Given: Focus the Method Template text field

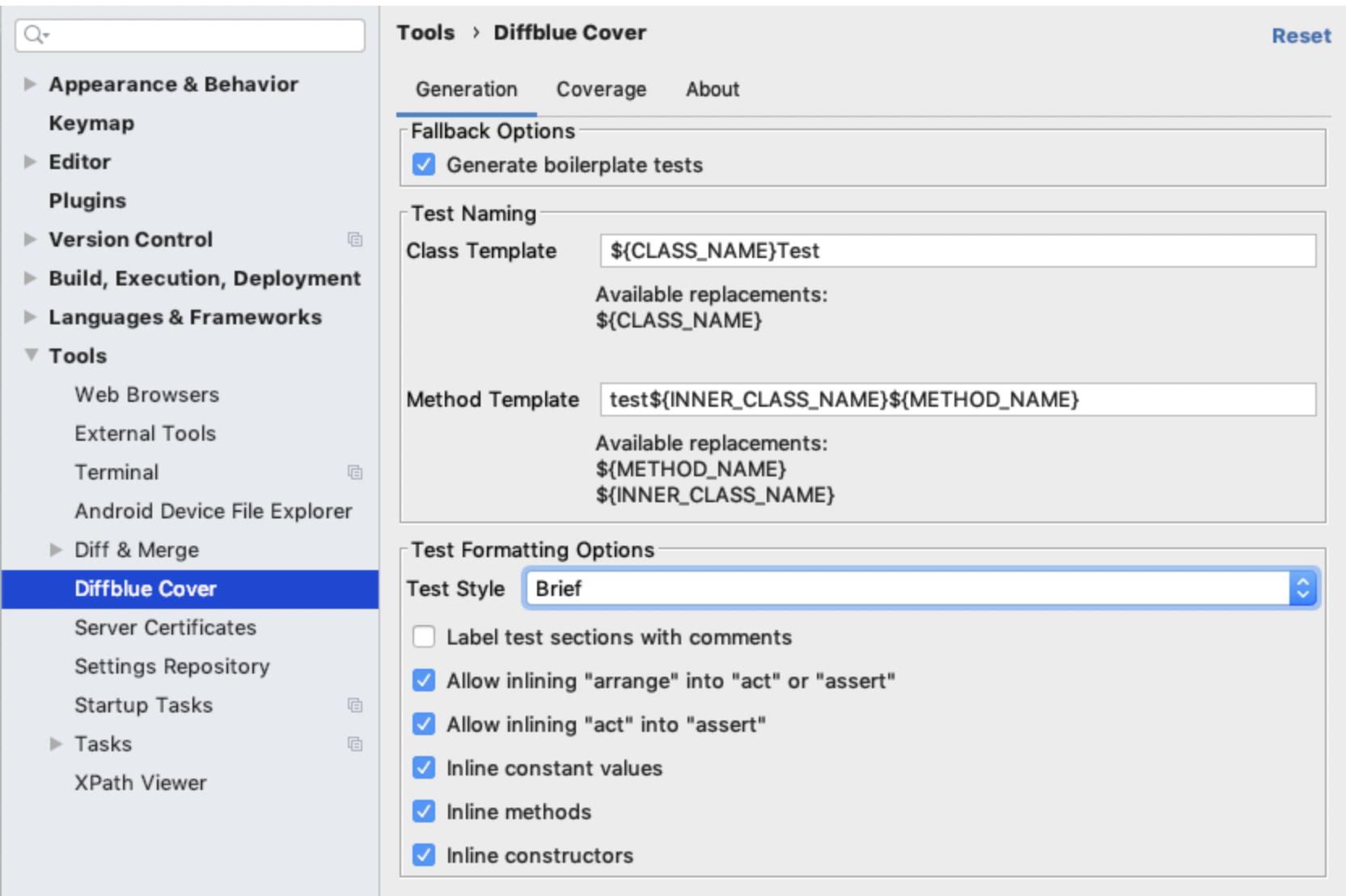Looking at the screenshot, I should pyautogui.click(x=957, y=399).
